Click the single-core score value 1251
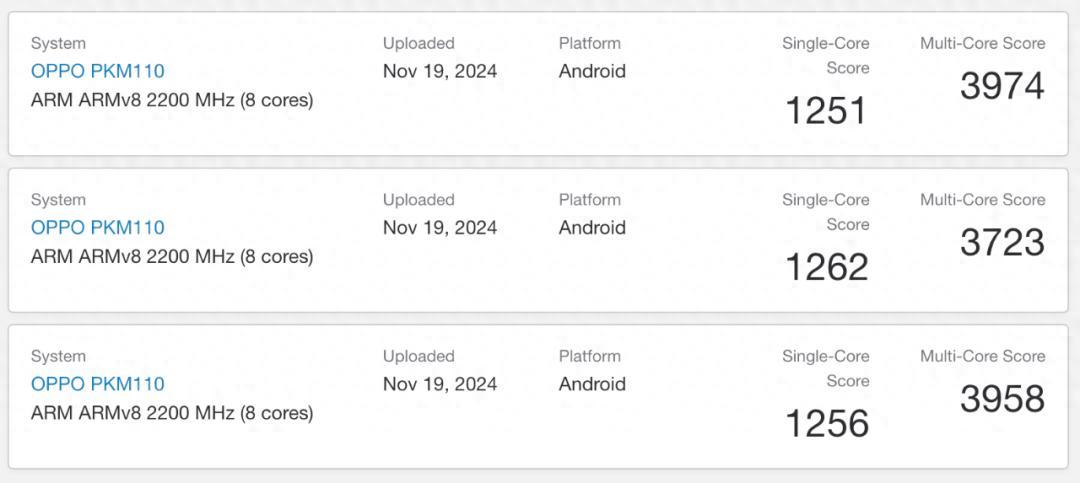The height and width of the screenshot is (483, 1080). click(x=826, y=111)
